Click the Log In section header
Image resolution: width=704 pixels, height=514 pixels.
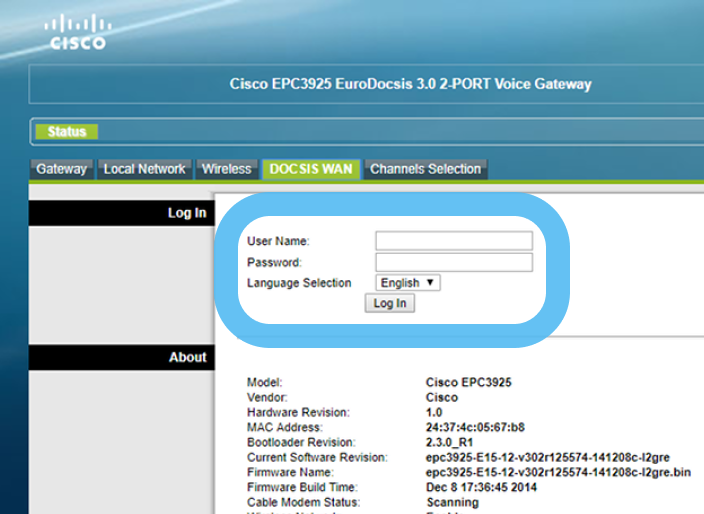tap(187, 213)
